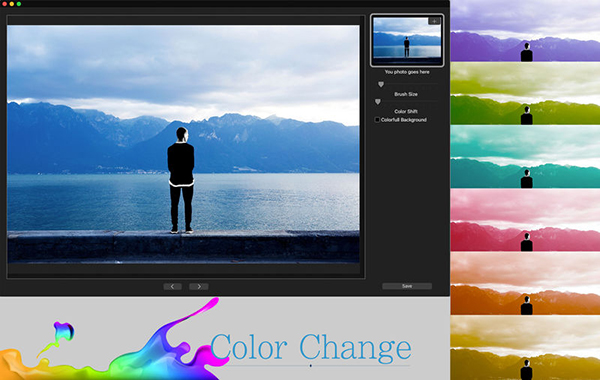Click the 'Brush Size' label
This screenshot has width=600, height=380.
(406, 94)
